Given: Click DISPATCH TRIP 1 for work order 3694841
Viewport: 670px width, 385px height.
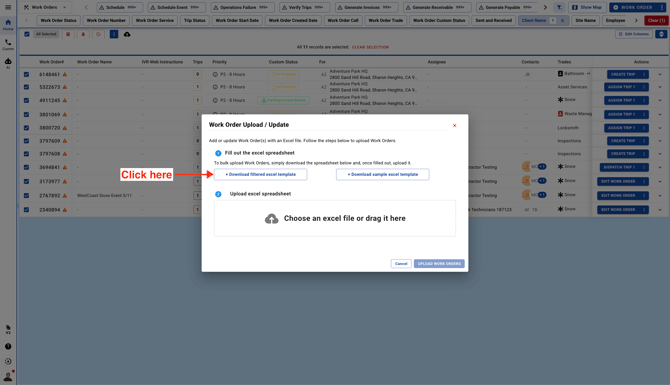Looking at the screenshot, I should [x=624, y=167].
